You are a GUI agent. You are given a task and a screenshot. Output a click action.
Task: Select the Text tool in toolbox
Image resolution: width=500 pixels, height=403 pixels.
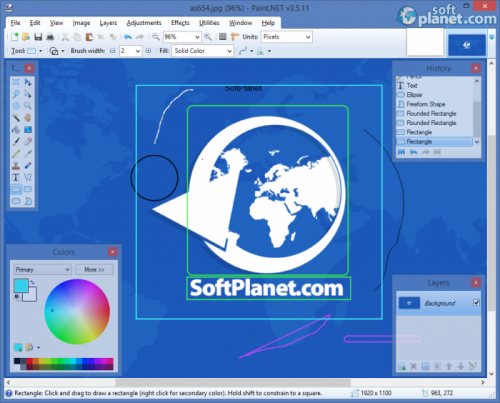pos(16,177)
